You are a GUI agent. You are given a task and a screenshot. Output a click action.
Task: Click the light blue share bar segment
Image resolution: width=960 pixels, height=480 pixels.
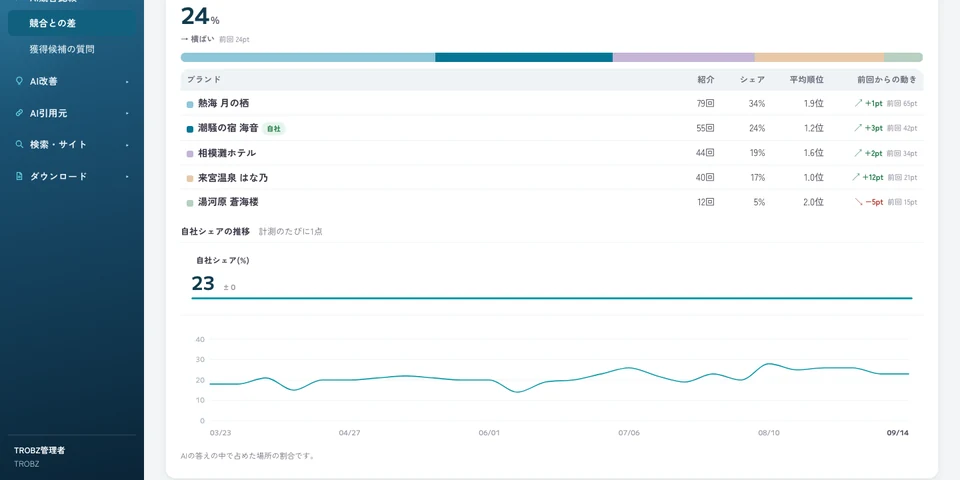point(308,58)
